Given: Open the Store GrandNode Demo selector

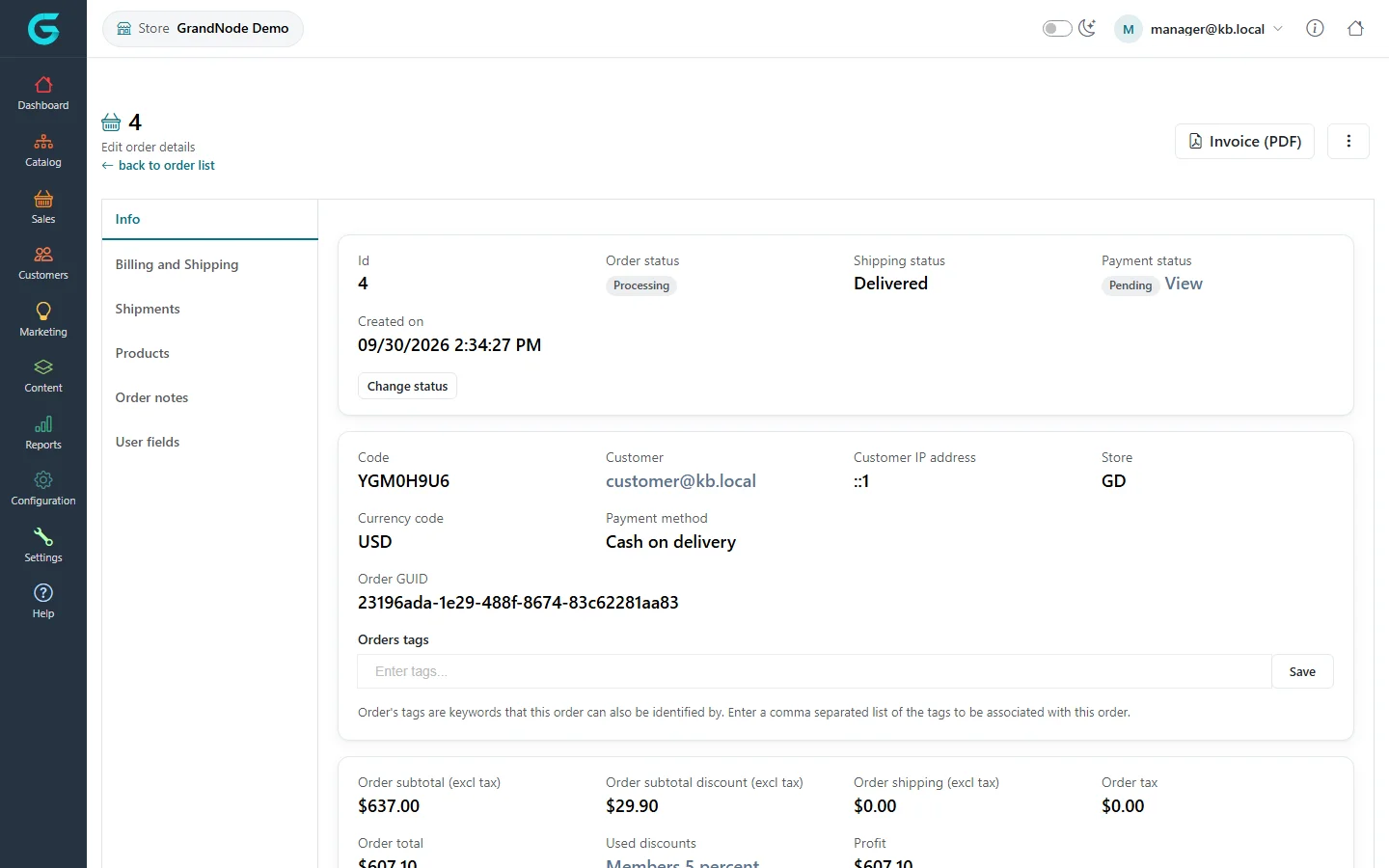Looking at the screenshot, I should point(203,28).
